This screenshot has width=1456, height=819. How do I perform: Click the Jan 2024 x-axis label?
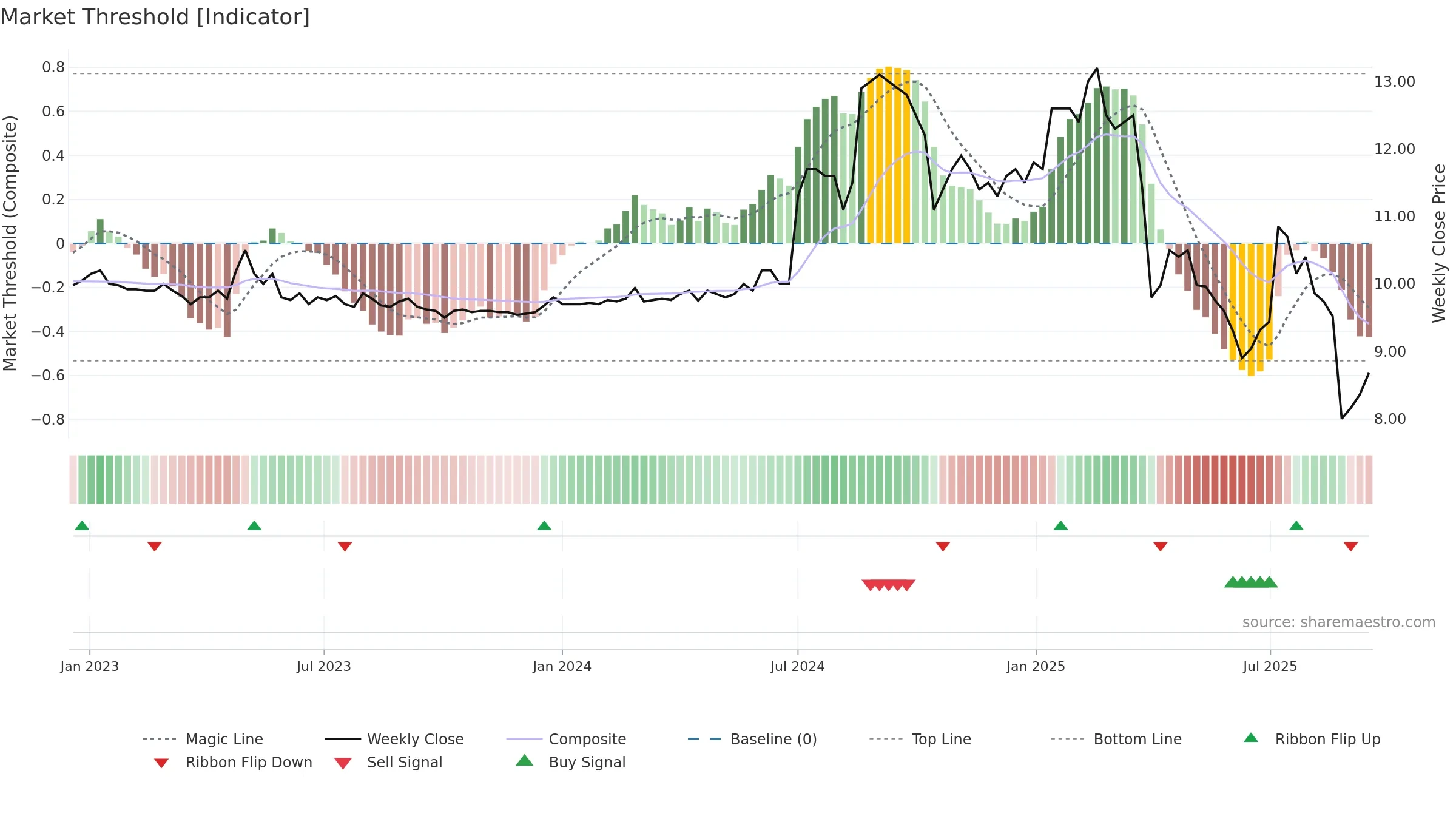pyautogui.click(x=562, y=666)
